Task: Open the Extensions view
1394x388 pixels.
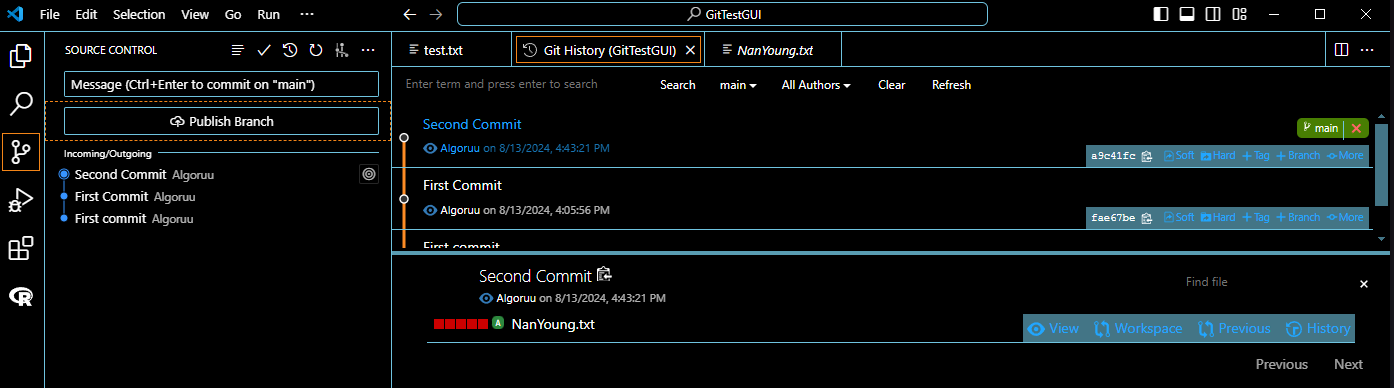Action: coord(21,248)
